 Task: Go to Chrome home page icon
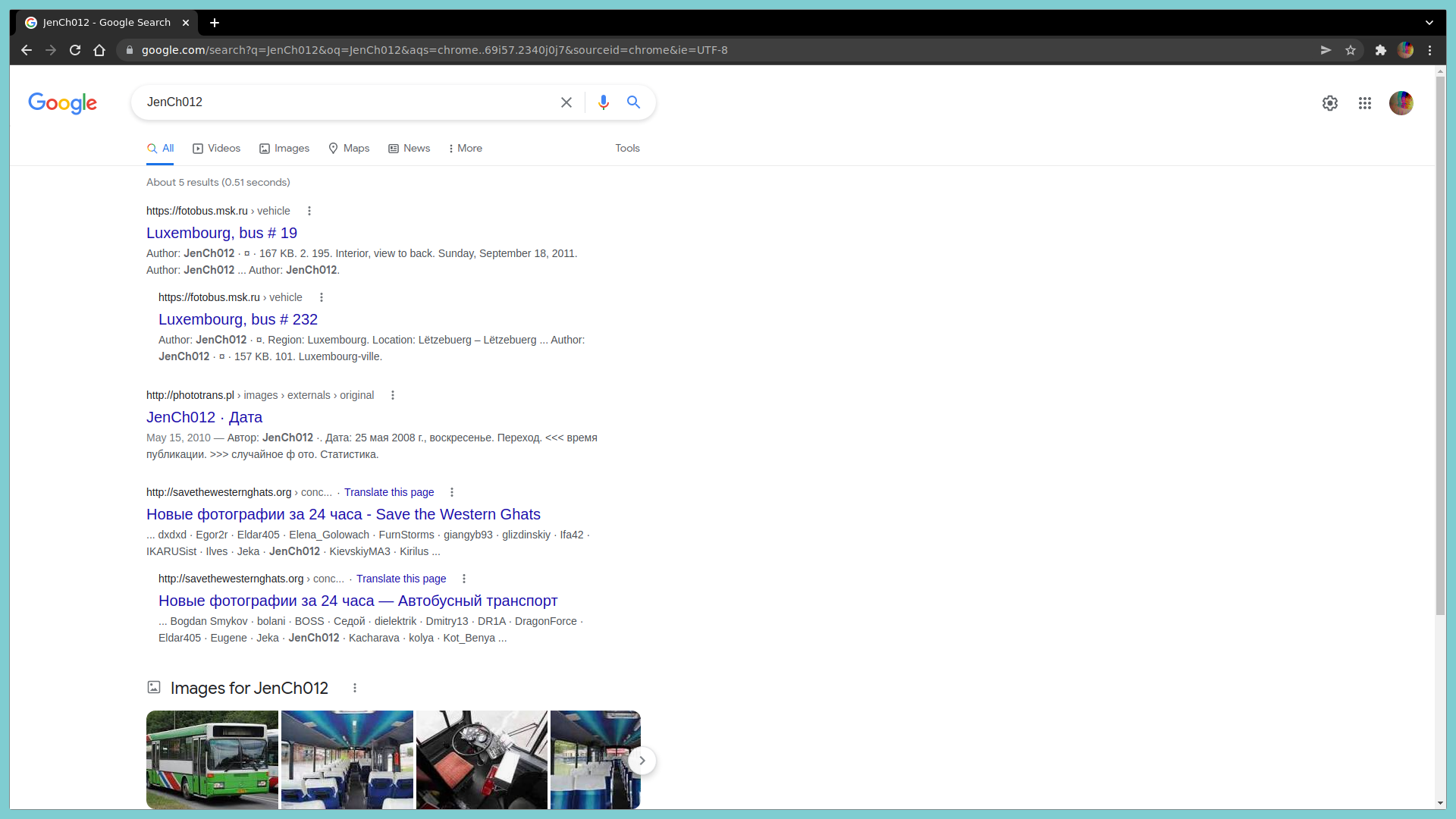[x=99, y=50]
